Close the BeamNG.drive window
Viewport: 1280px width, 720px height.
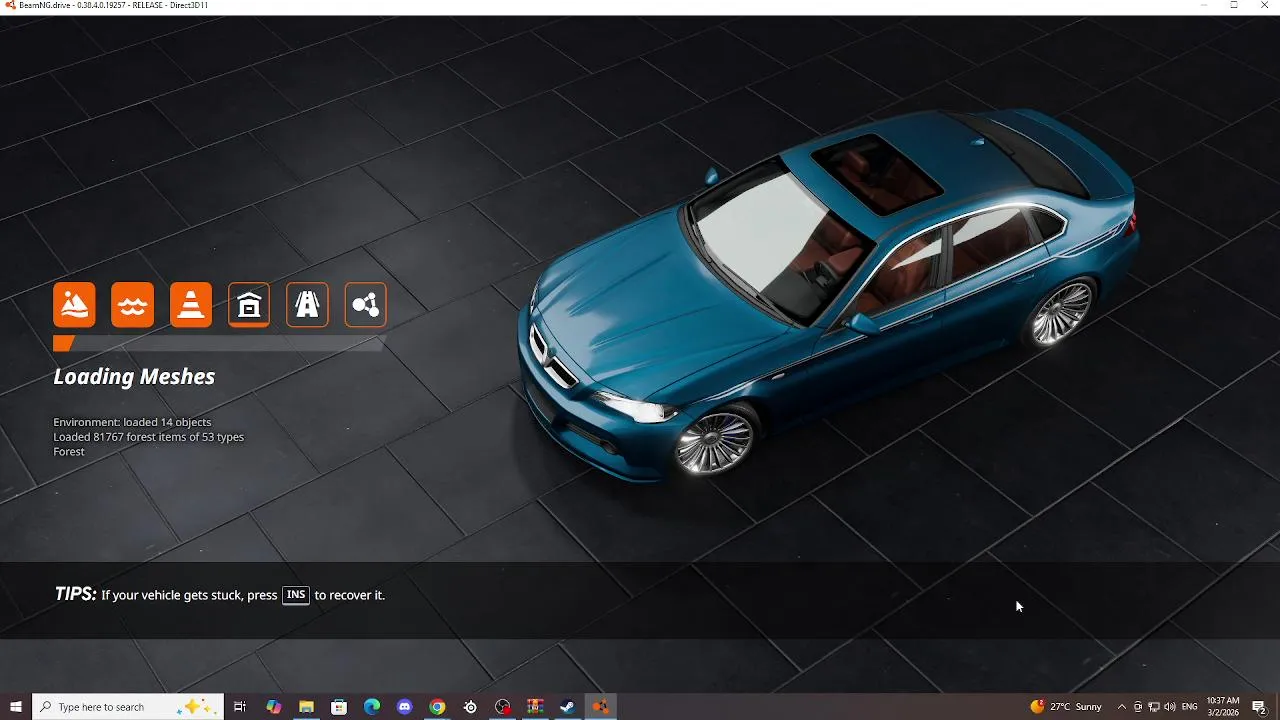[x=1265, y=6]
